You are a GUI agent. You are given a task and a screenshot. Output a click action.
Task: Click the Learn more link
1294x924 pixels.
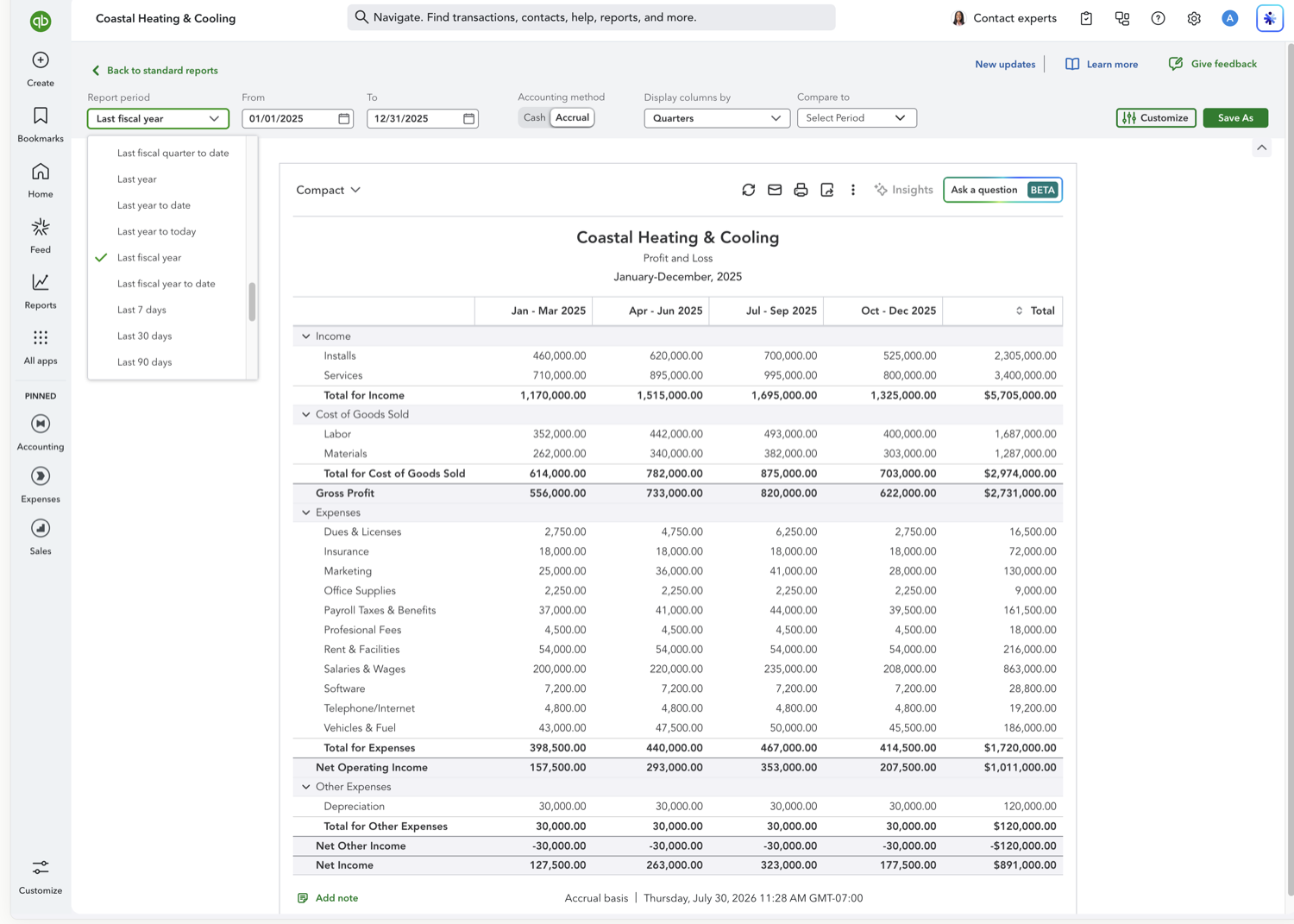click(1102, 64)
